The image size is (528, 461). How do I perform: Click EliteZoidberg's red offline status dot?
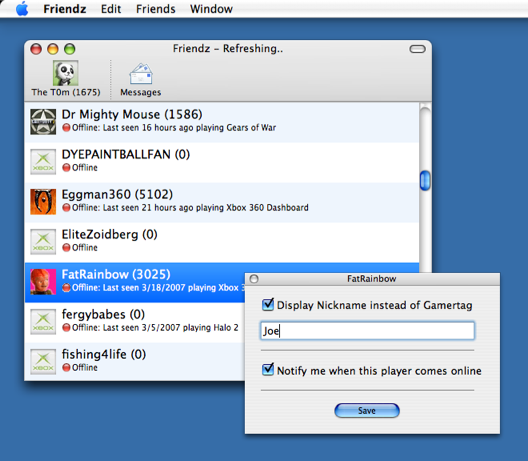click(x=66, y=248)
